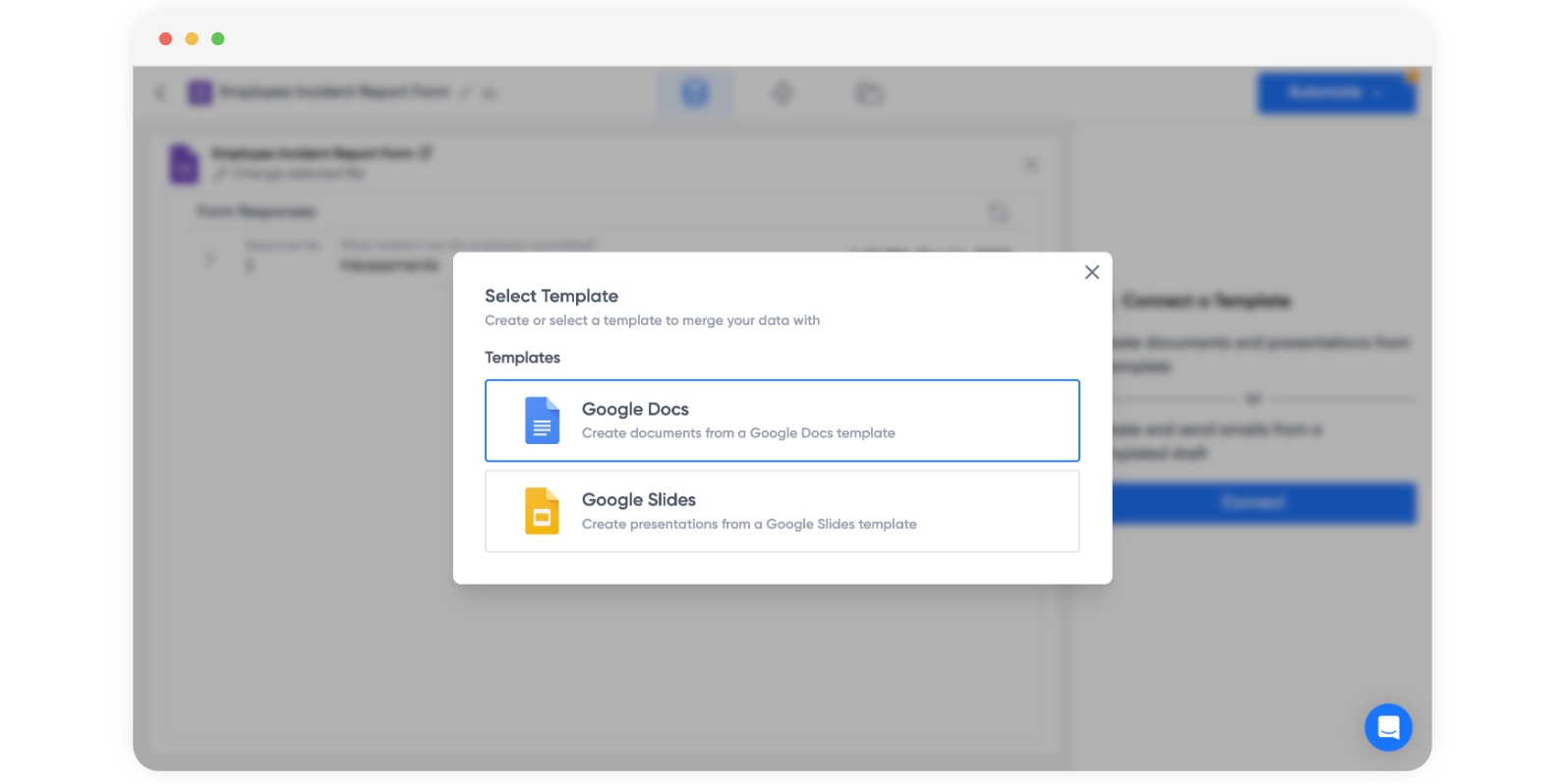Click the large purple Google Forms icon
Image resolution: width=1565 pixels, height=784 pixels.
[x=184, y=164]
